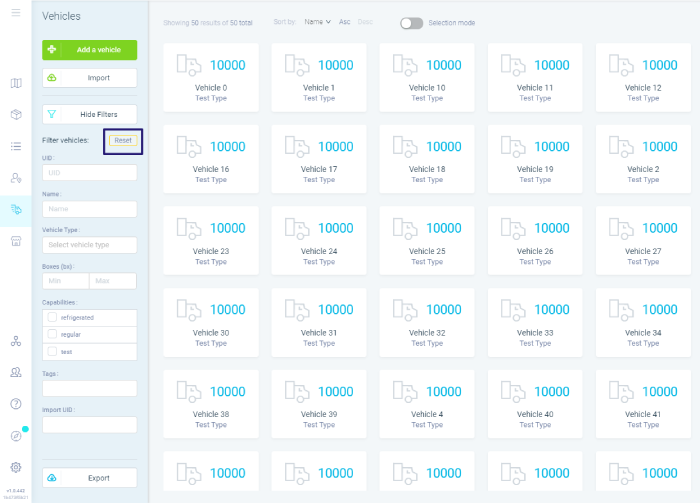Check the regular capability checkbox
This screenshot has height=503, width=700.
[52, 334]
